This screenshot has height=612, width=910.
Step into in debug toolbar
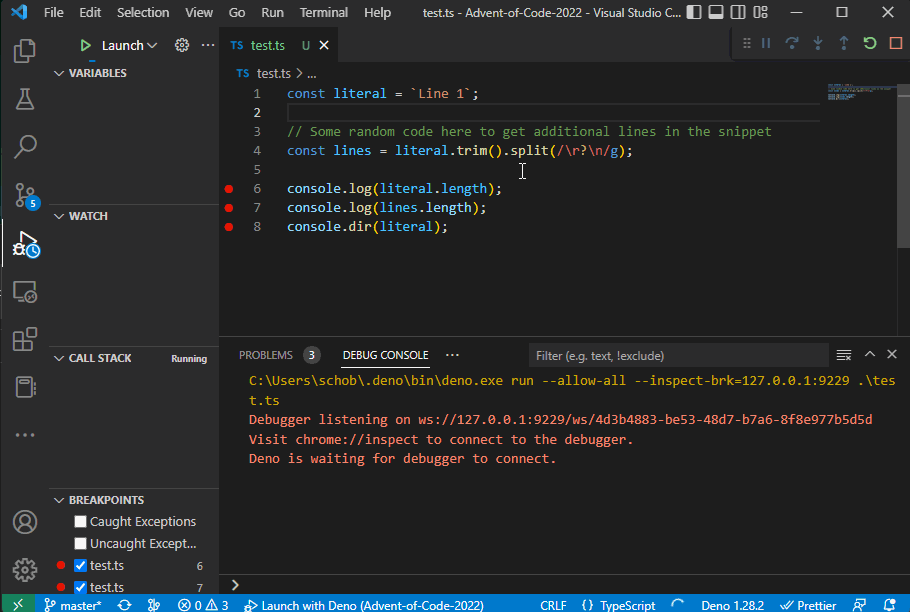pyautogui.click(x=818, y=43)
